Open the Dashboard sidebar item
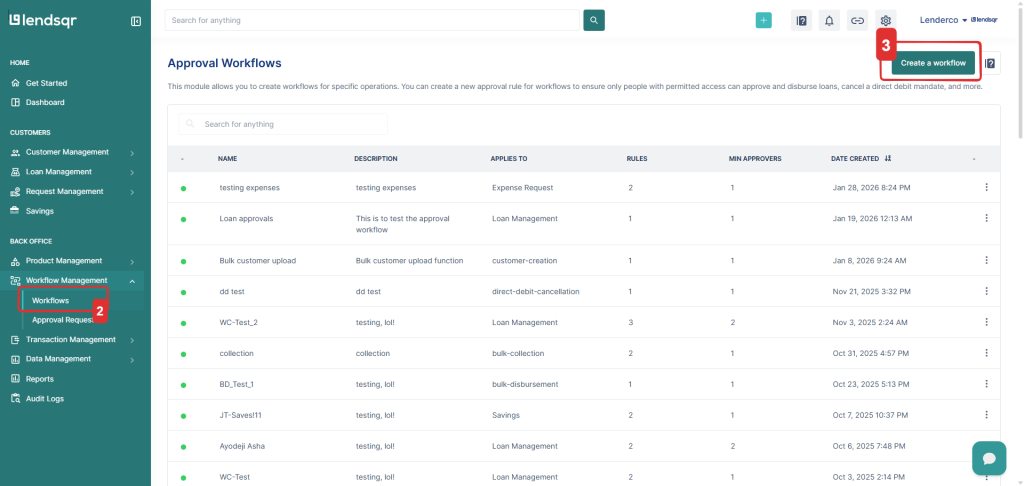1024x486 pixels. tap(45, 102)
